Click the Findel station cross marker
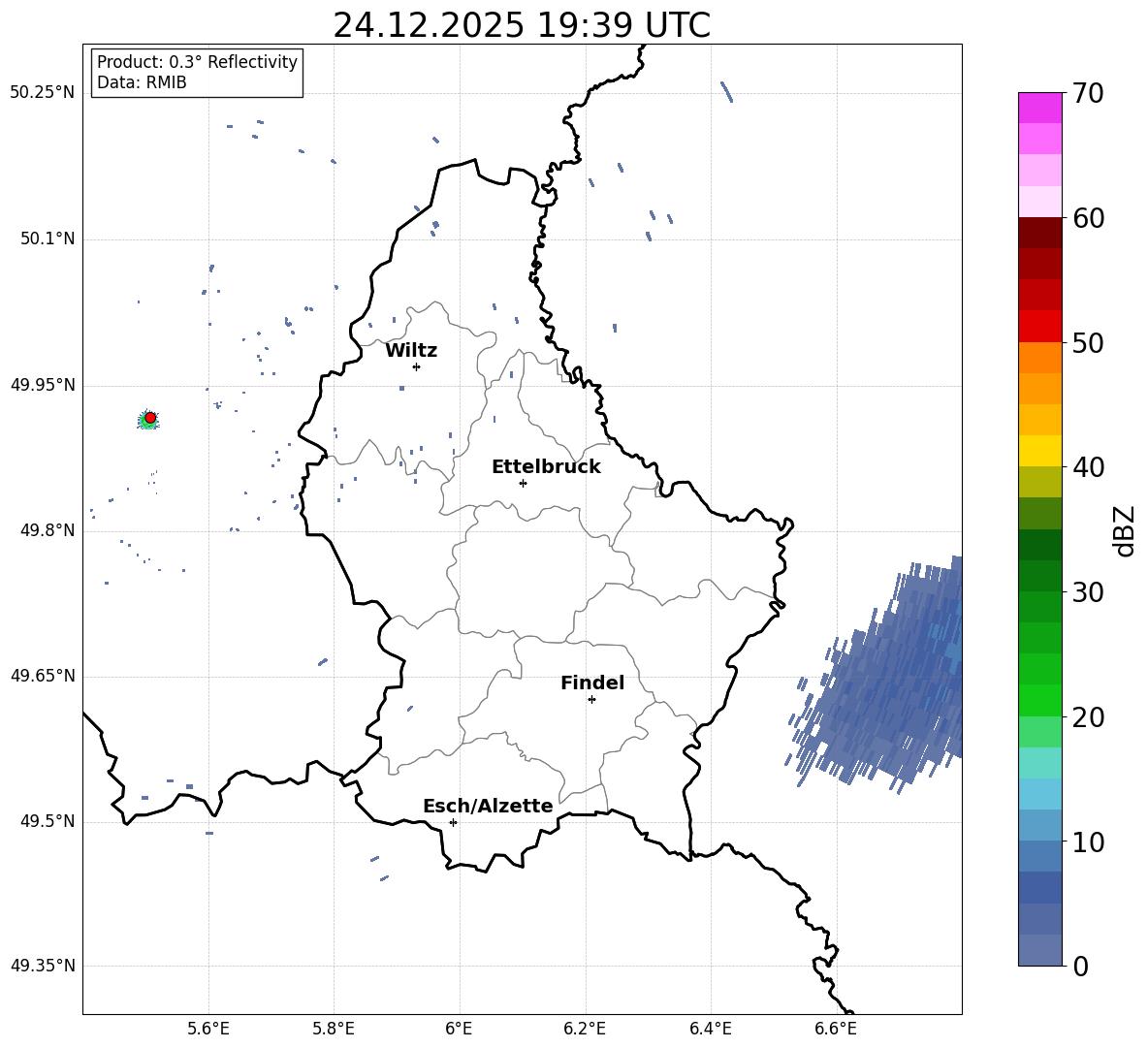Screen dimensions: 1148x1048 [591, 700]
